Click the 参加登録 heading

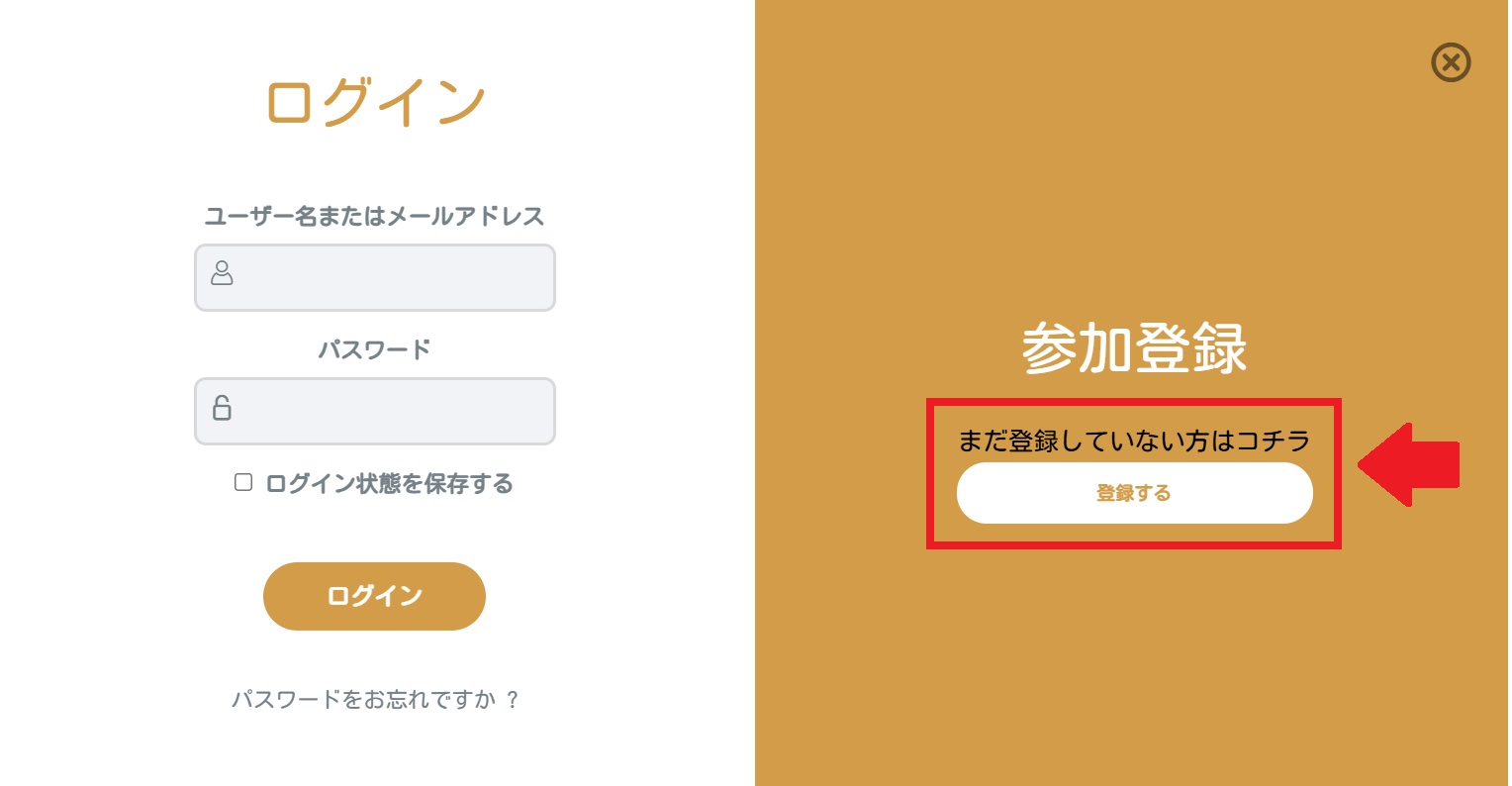1134,348
